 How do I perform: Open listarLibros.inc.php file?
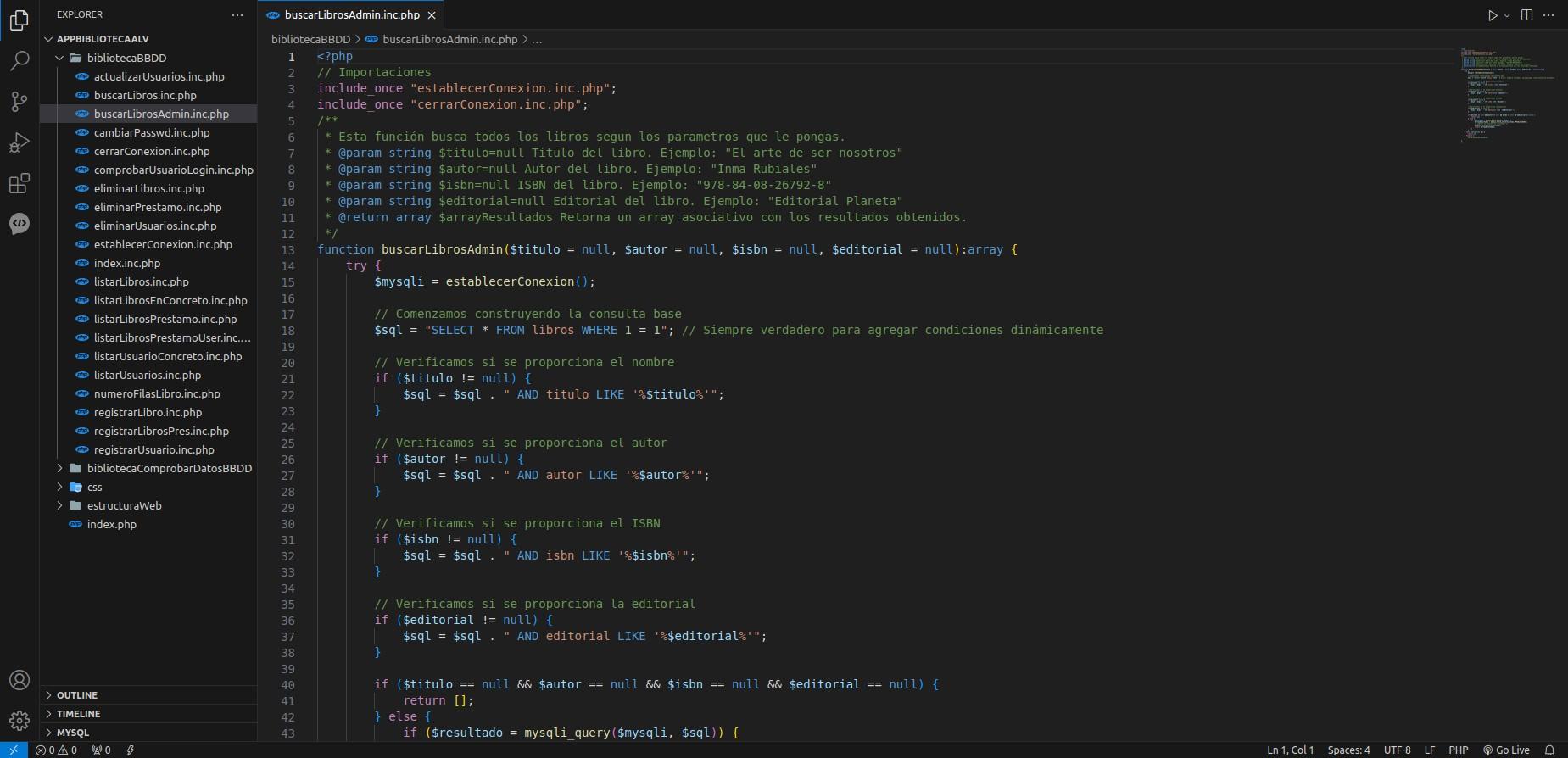[x=148, y=281]
